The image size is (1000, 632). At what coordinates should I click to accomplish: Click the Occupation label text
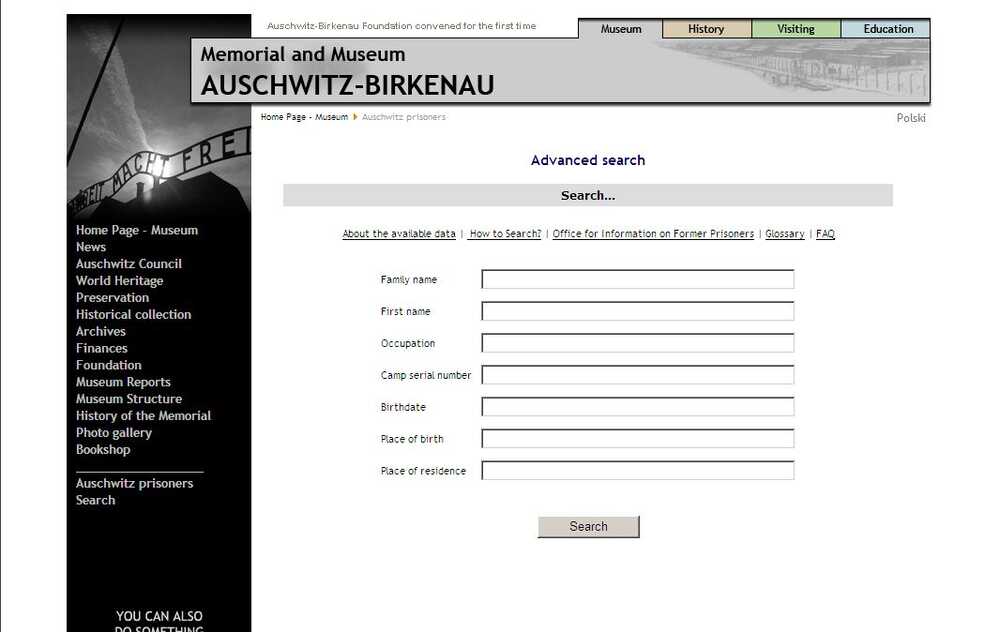point(408,344)
